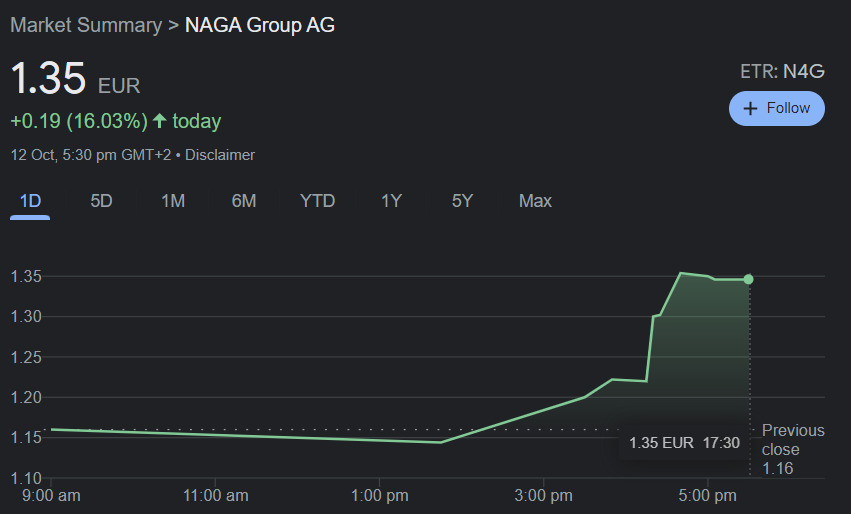Click the ETR: N4G ticker text
The height and width of the screenshot is (514, 851).
click(782, 71)
